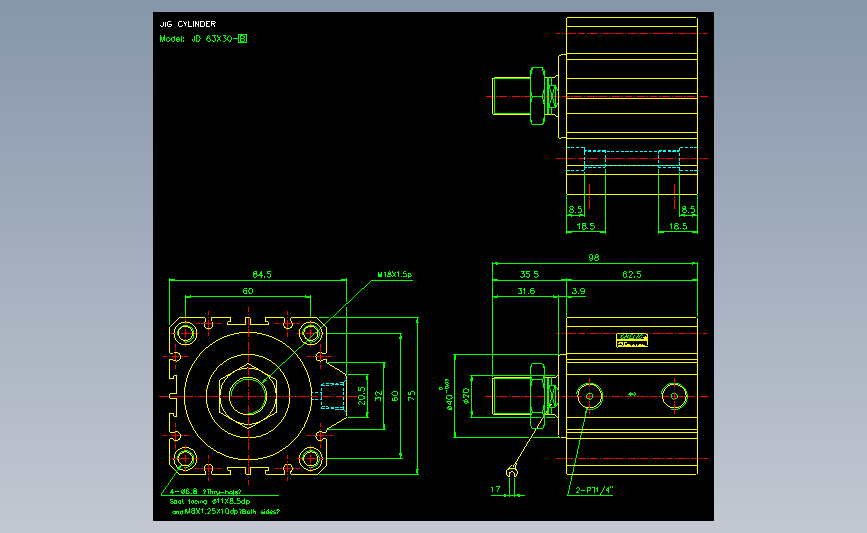867x533 pixels.
Task: Click the 17 wrench size dimension
Action: click(495, 489)
